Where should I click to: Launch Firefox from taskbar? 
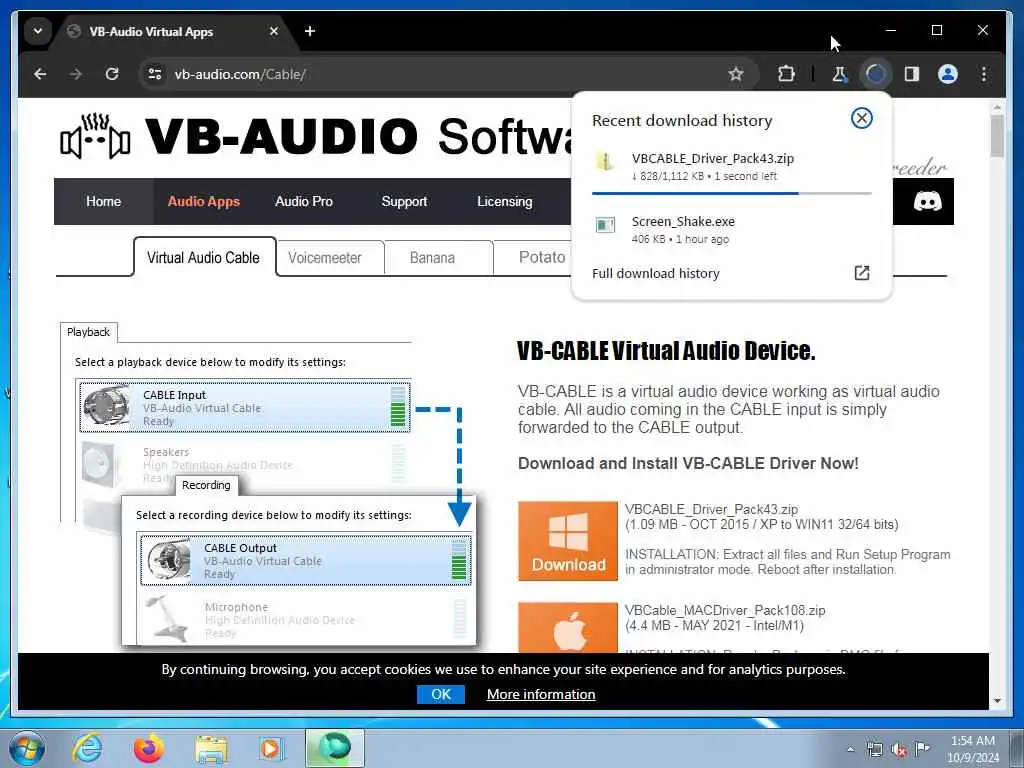[x=149, y=748]
